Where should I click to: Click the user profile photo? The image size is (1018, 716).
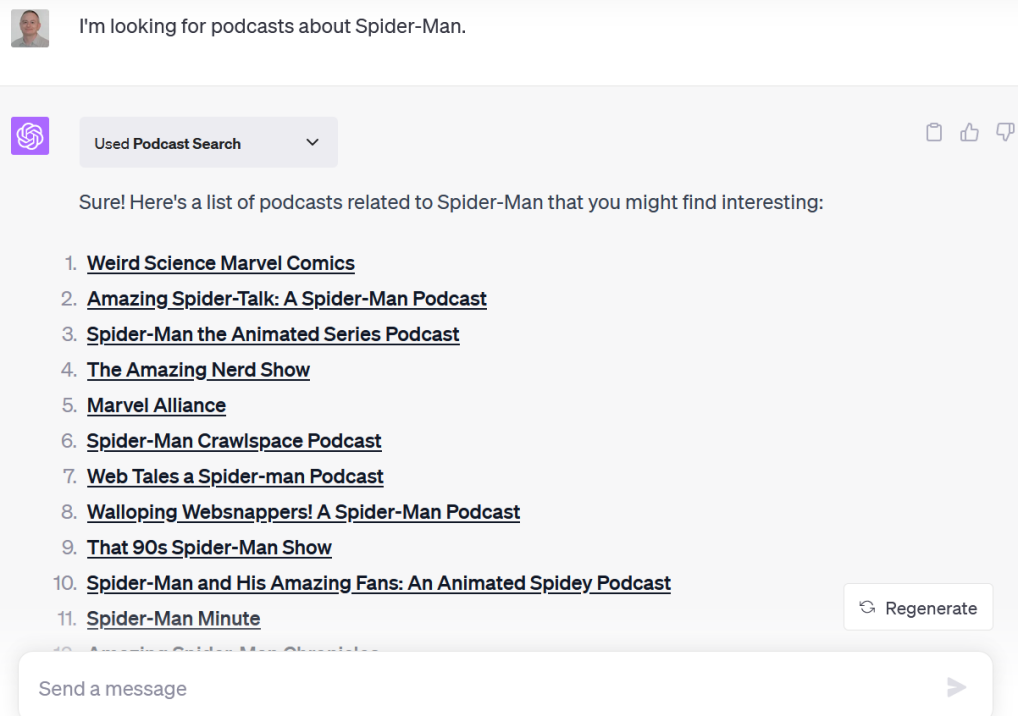click(30, 28)
